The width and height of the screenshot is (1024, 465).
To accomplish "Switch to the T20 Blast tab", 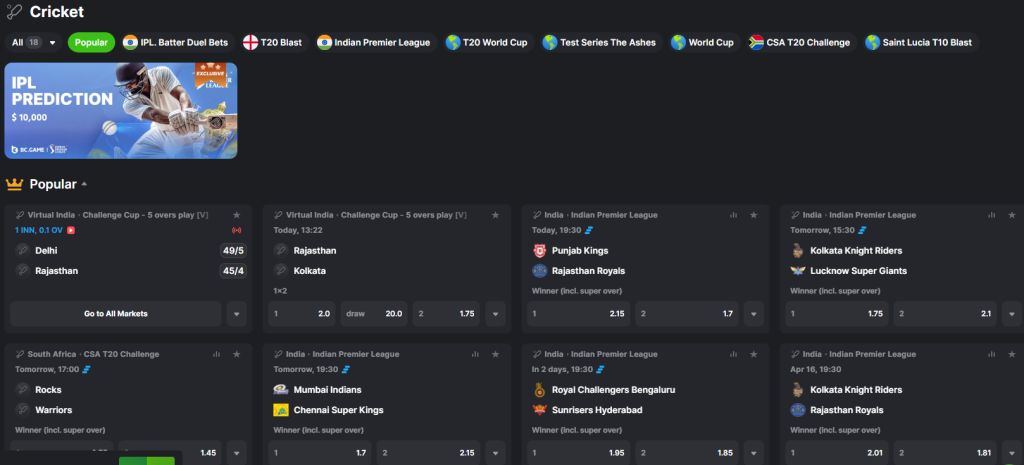I will 272,42.
